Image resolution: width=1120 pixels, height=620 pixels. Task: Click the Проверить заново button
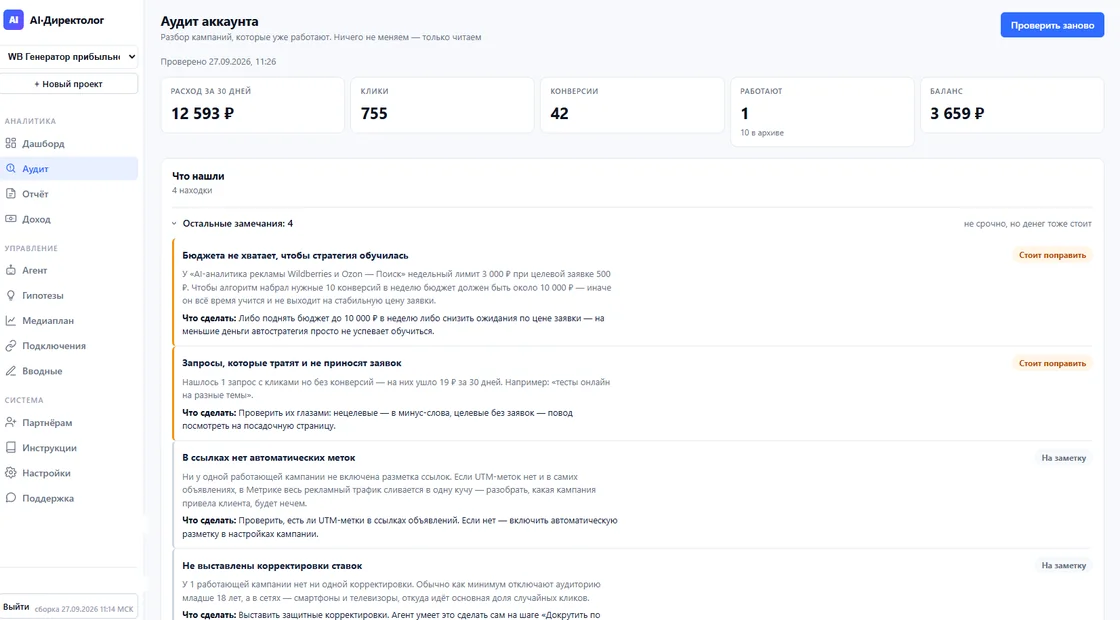1052,25
